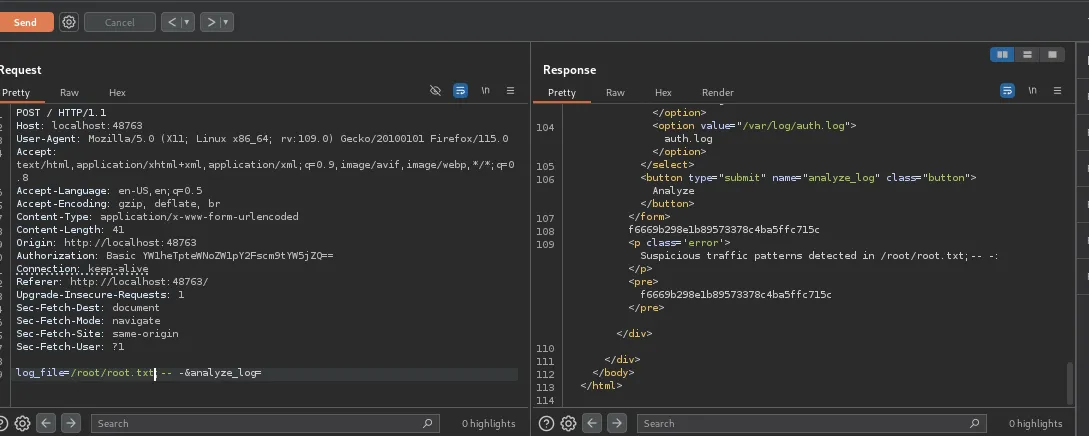Go to previous match in Response search

pyautogui.click(x=592, y=423)
